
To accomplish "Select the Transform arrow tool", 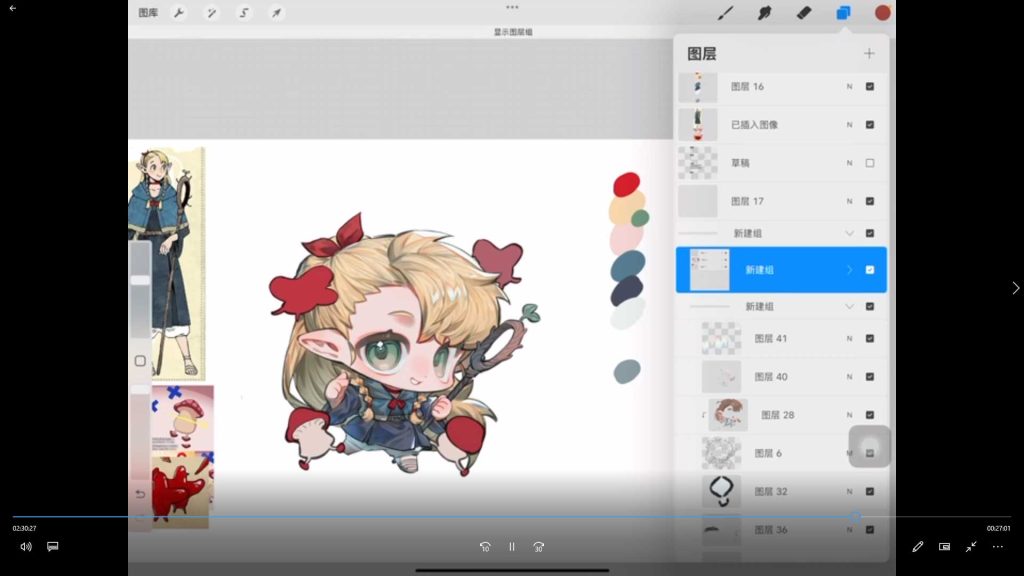I will point(276,13).
